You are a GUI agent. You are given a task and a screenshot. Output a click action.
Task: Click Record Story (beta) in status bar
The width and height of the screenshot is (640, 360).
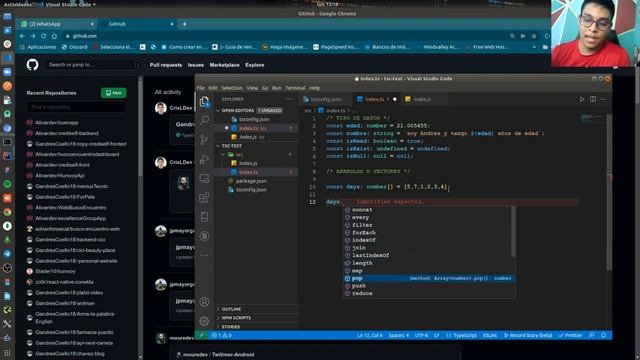(528, 335)
